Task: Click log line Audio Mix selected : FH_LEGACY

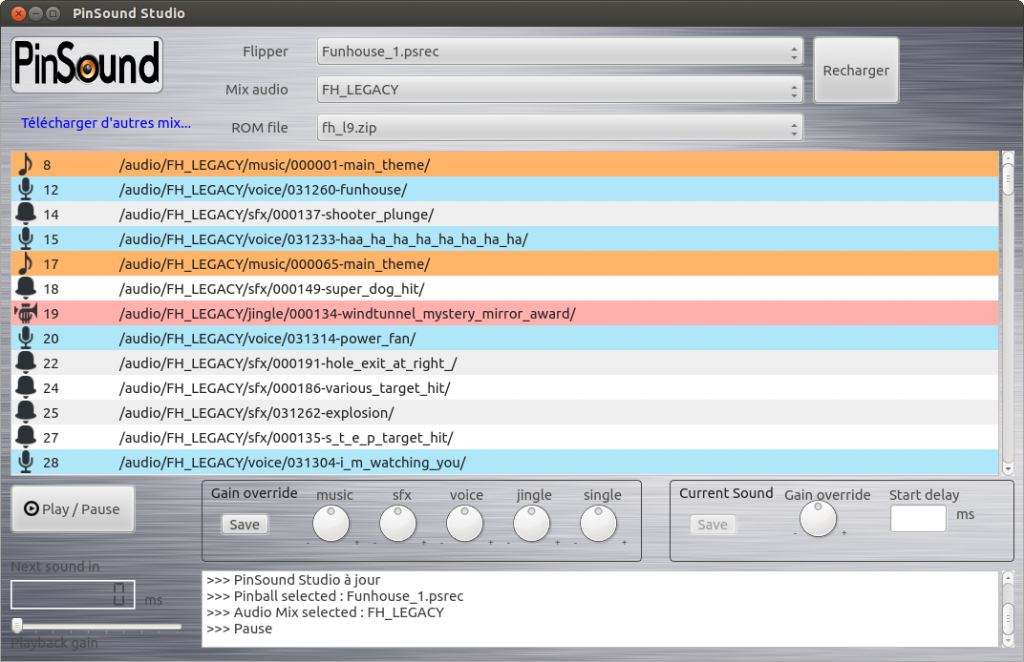Action: 325,612
